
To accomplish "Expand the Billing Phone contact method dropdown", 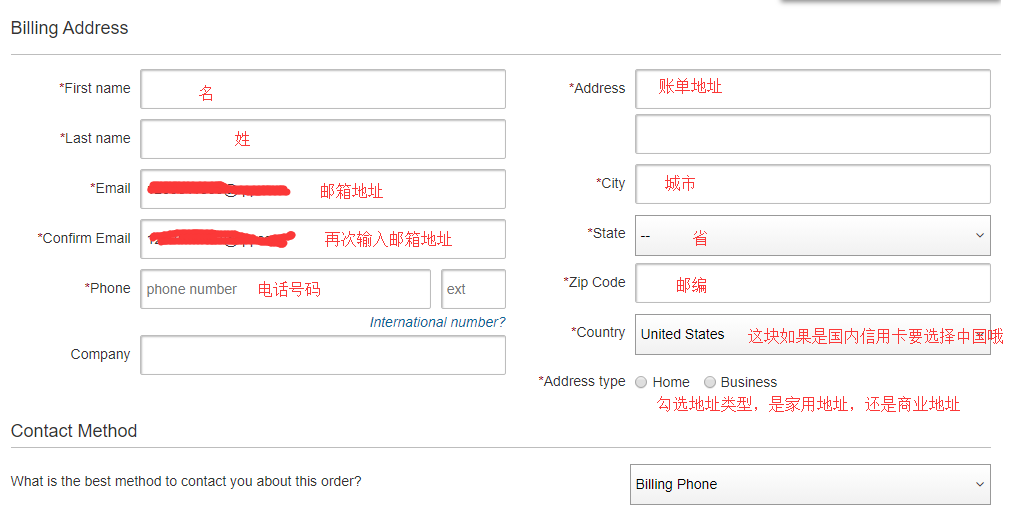I will [x=810, y=484].
